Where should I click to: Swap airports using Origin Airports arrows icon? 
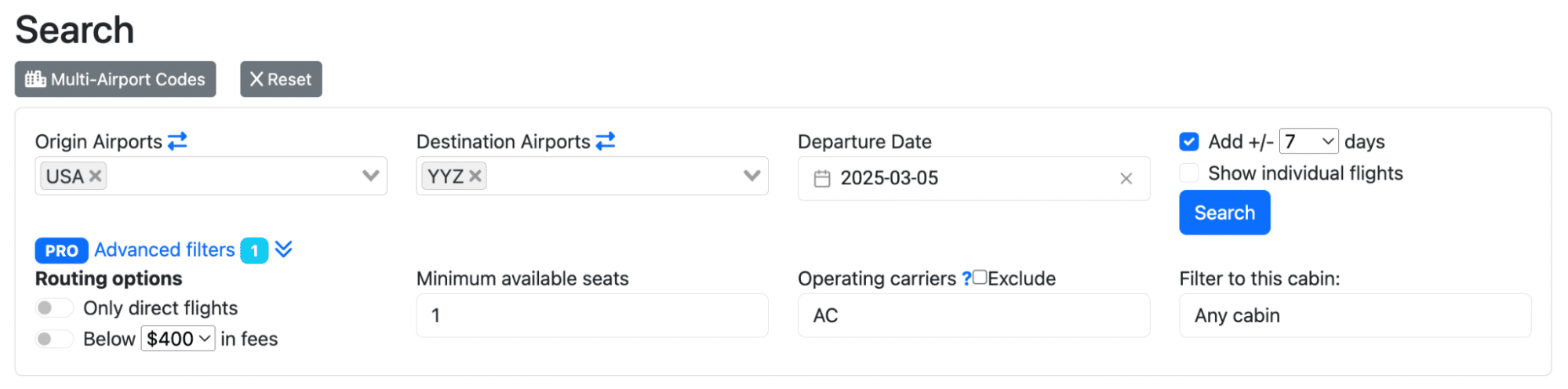coord(178,141)
